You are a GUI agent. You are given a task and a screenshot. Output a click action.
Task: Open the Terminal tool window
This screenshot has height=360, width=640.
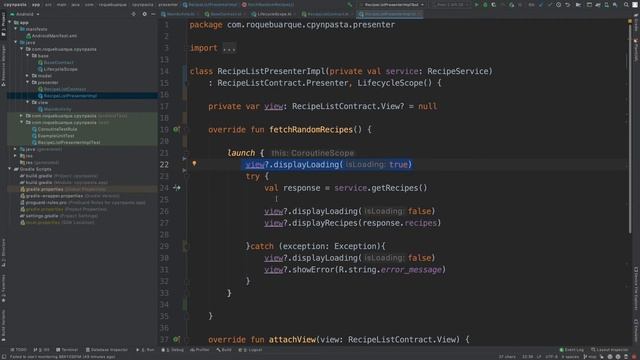(x=67, y=350)
